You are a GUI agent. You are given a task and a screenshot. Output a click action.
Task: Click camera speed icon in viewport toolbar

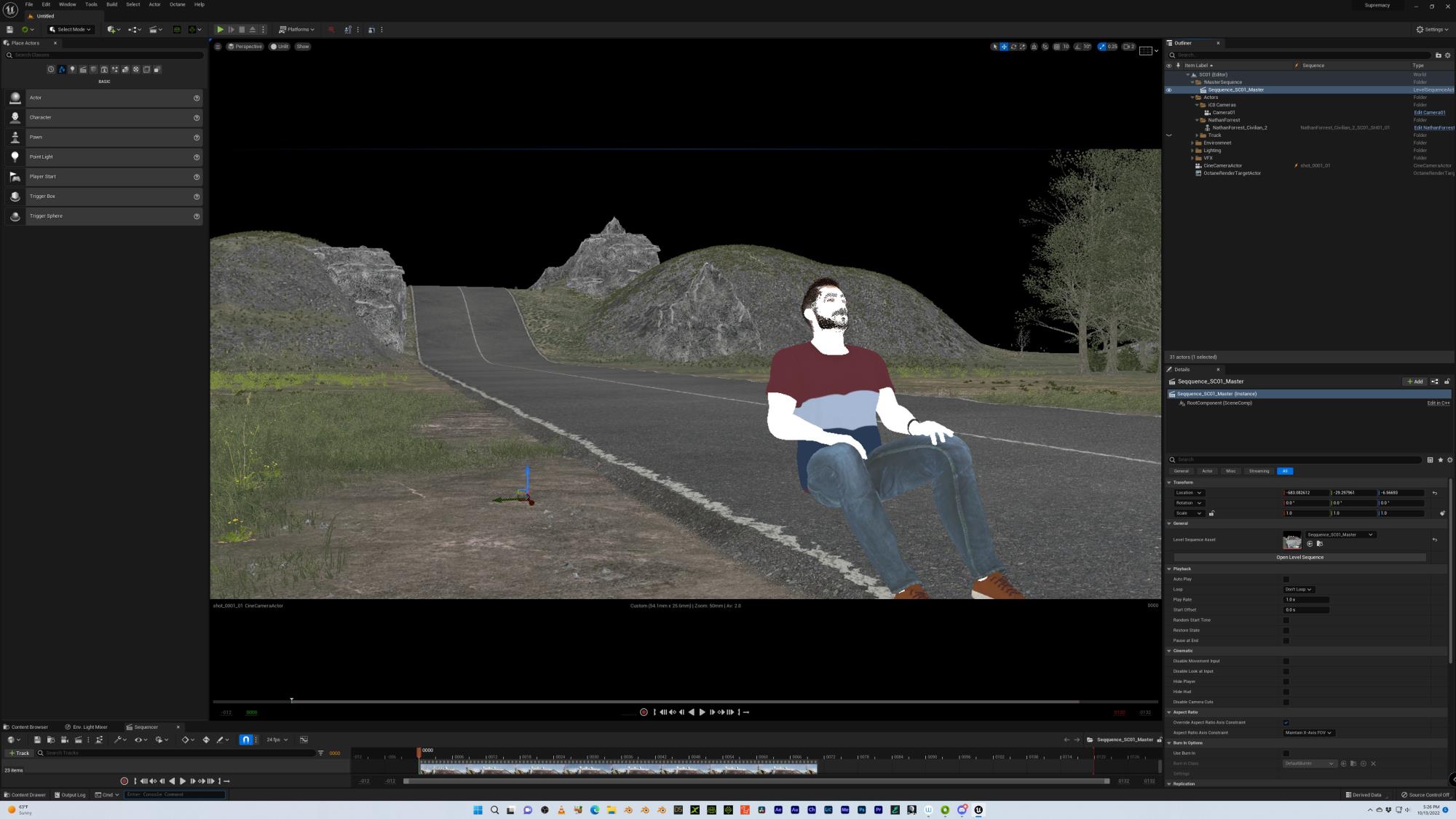point(1128,47)
